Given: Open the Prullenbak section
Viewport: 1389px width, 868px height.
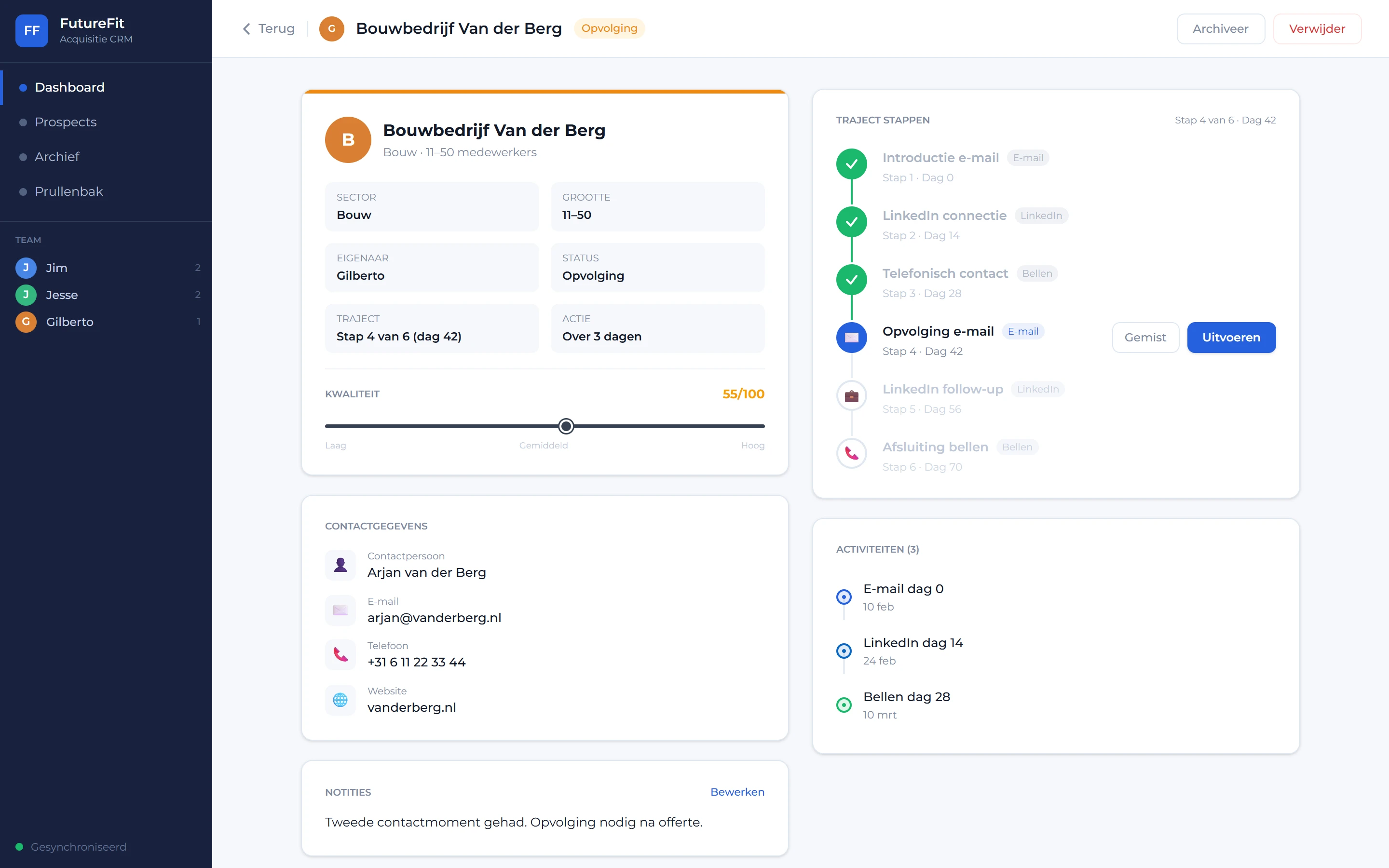Looking at the screenshot, I should pos(106,192).
